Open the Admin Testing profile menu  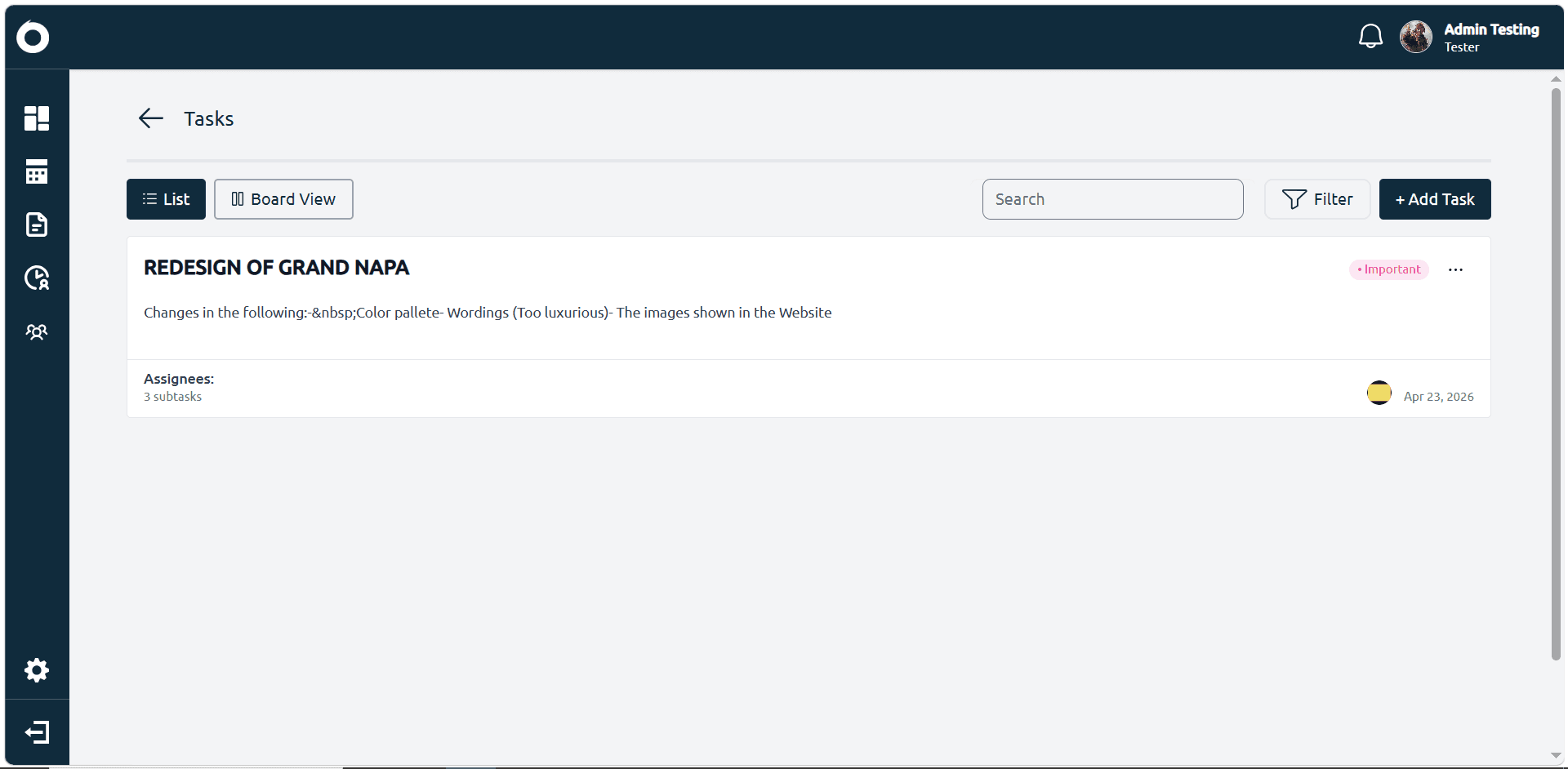pos(1472,36)
